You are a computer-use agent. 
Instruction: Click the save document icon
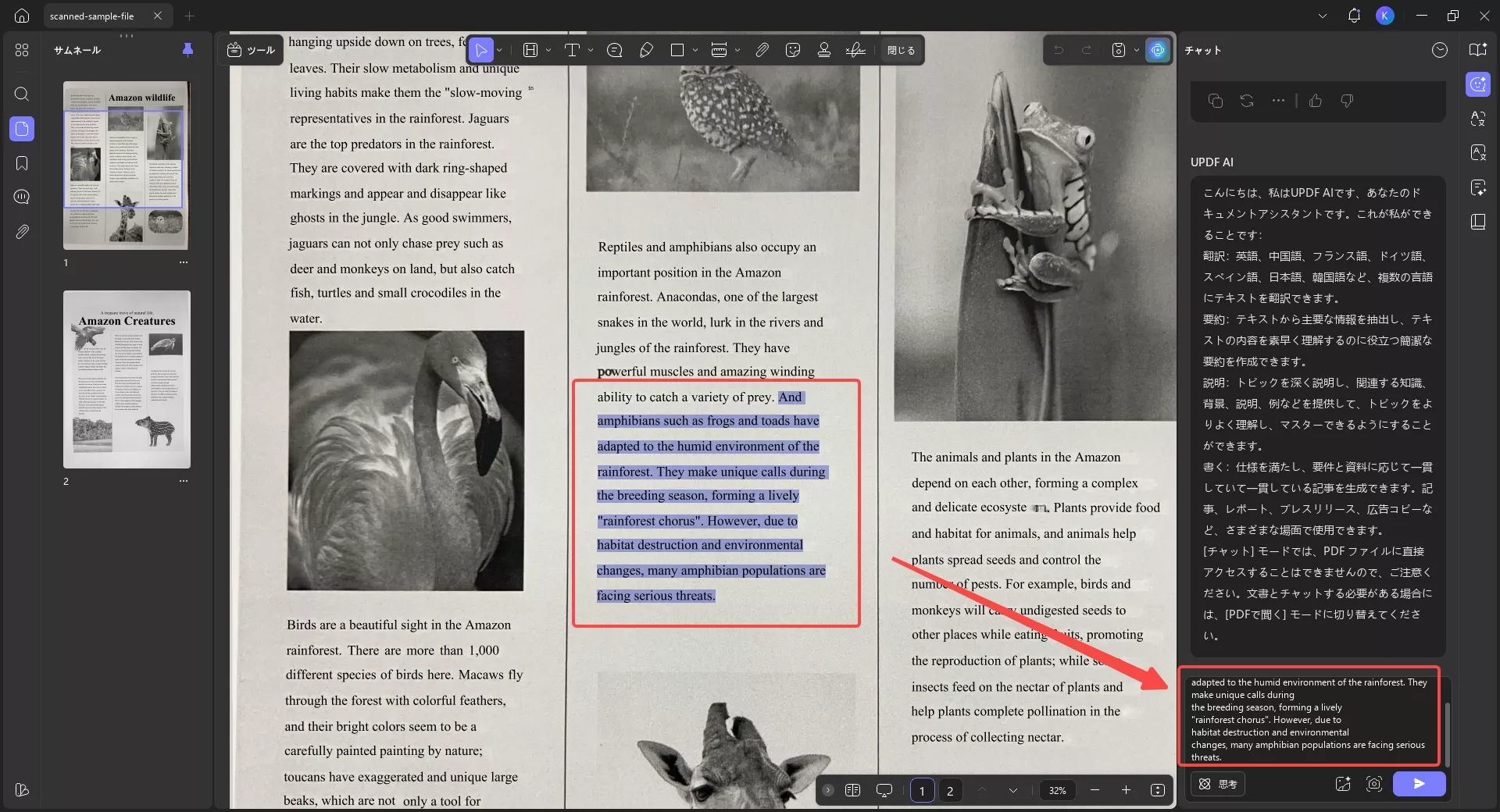1119,50
